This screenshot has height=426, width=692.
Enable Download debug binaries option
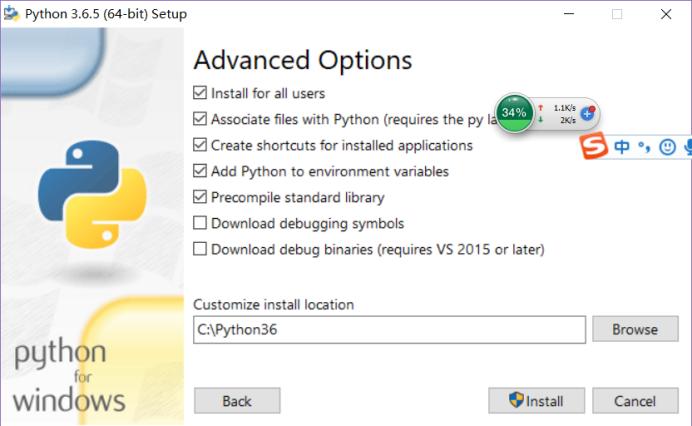click(200, 249)
